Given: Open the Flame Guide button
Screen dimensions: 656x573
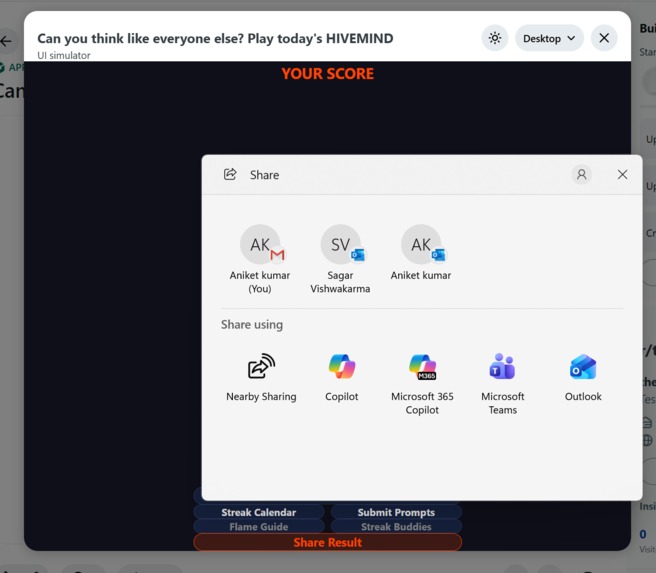Looking at the screenshot, I should [x=259, y=527].
